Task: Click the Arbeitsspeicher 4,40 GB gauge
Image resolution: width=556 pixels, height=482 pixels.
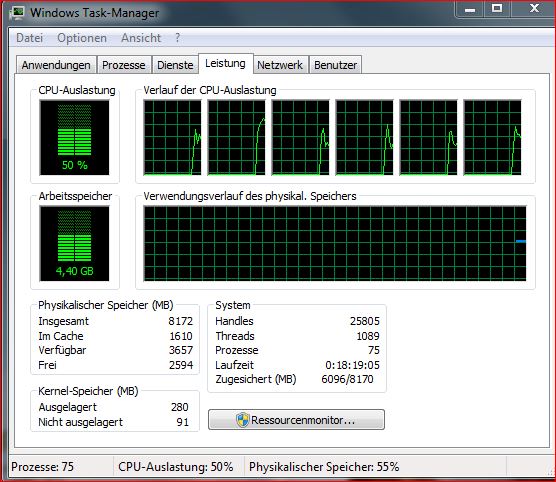Action: tap(74, 243)
